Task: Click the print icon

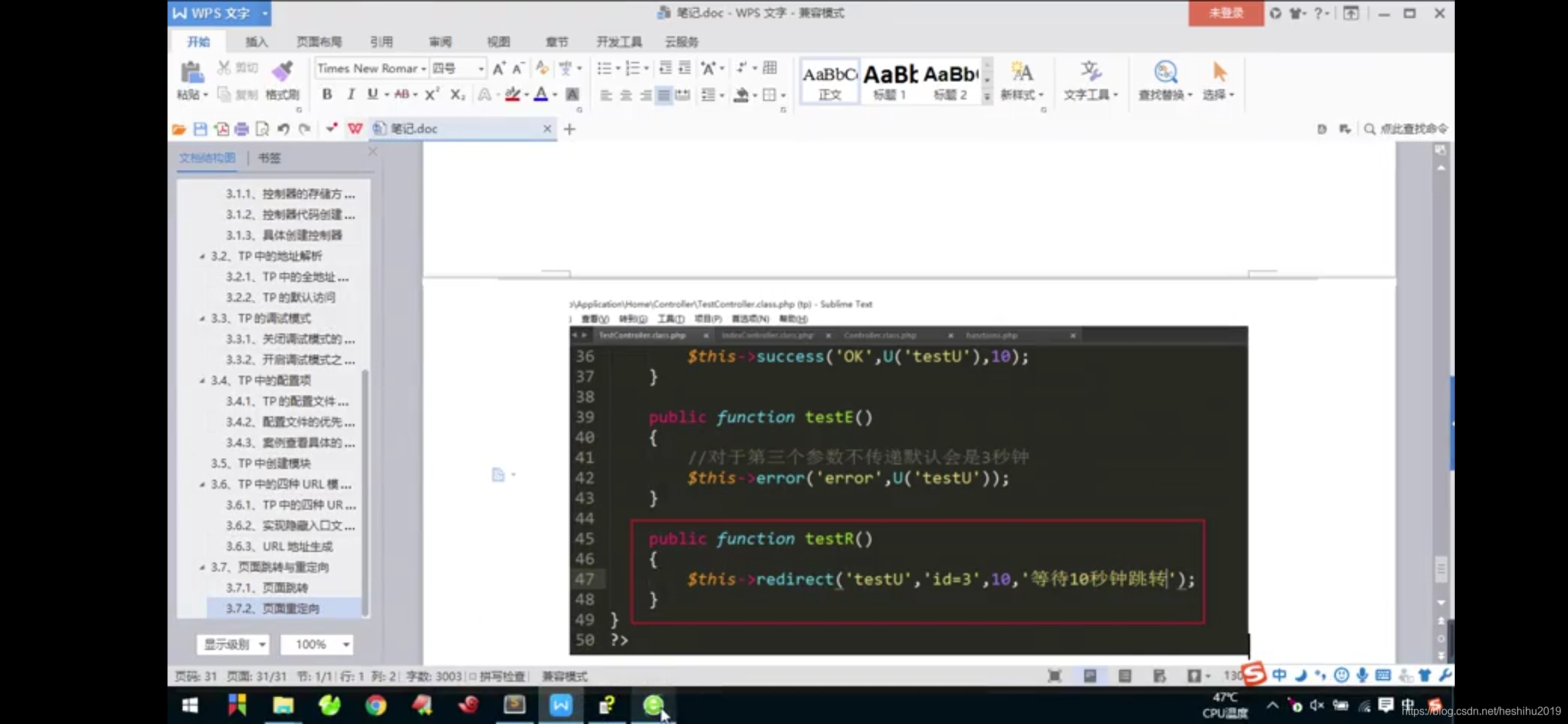Action: pos(241,129)
